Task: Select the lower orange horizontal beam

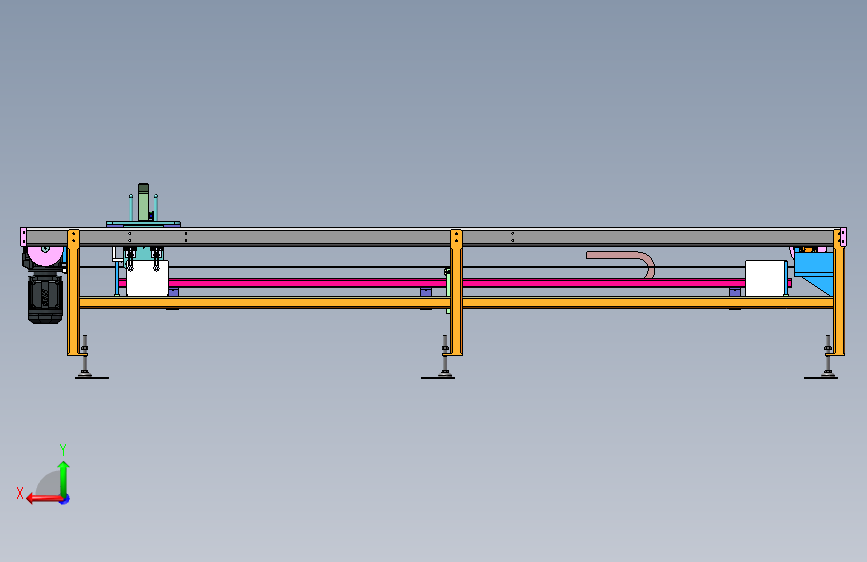Action: pos(456,303)
